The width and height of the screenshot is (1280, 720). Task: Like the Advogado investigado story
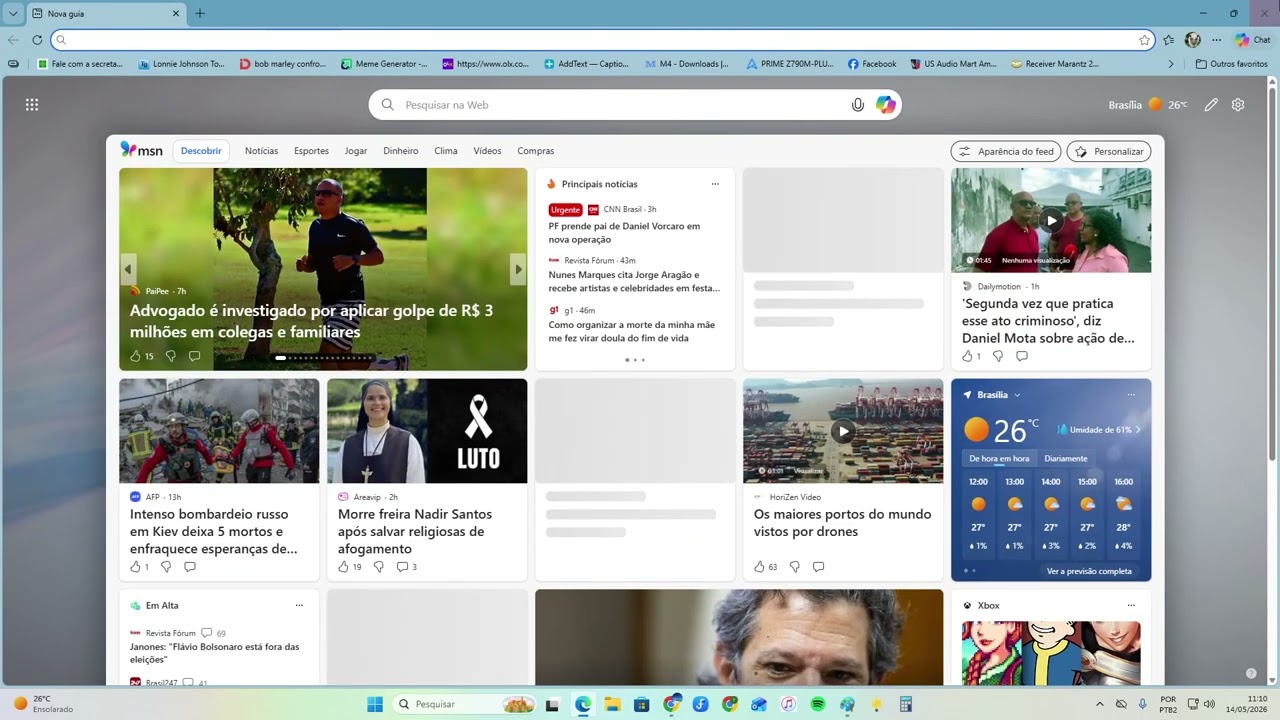pos(136,356)
